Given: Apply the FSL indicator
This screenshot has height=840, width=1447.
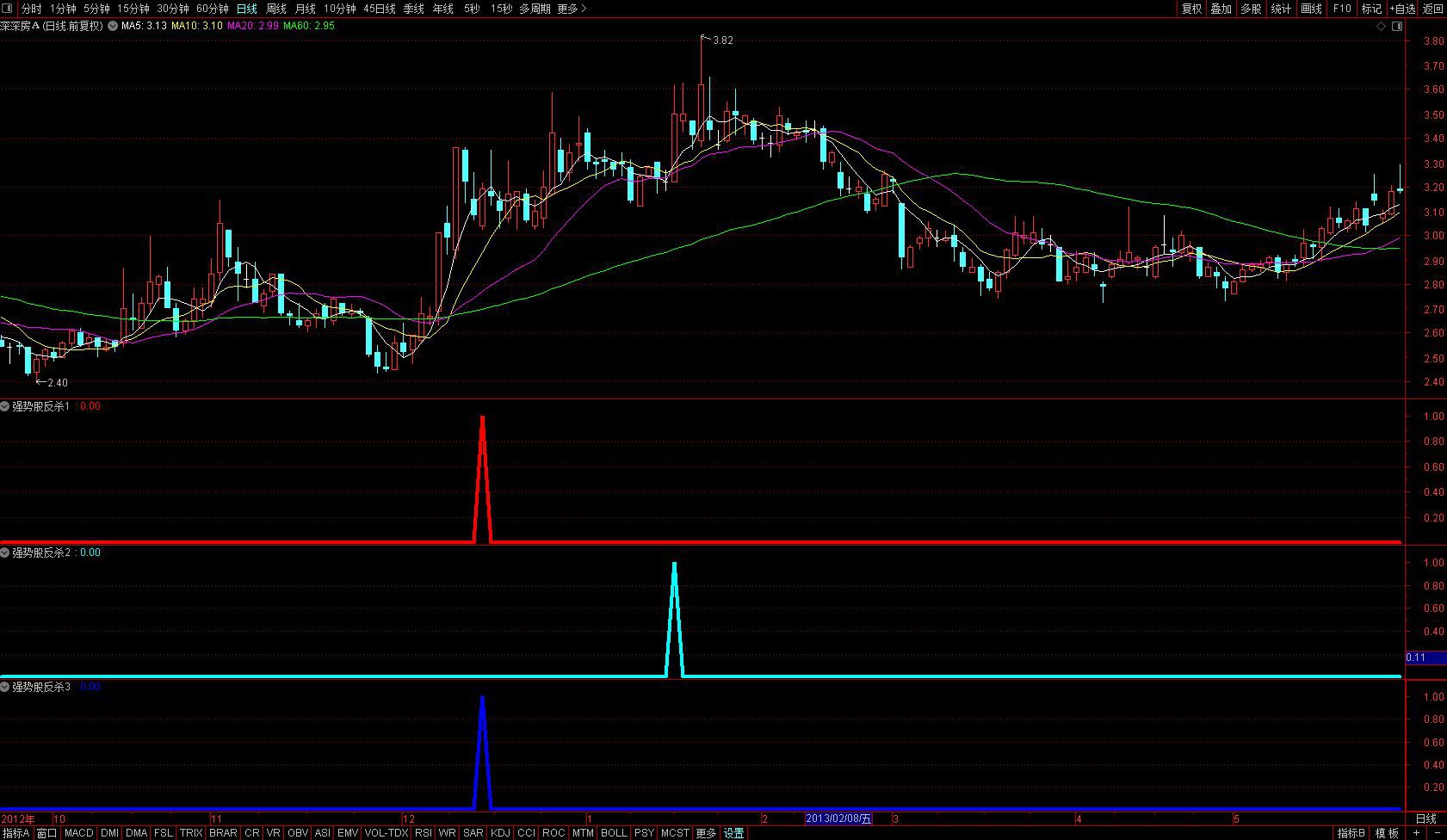Looking at the screenshot, I should click(x=164, y=833).
